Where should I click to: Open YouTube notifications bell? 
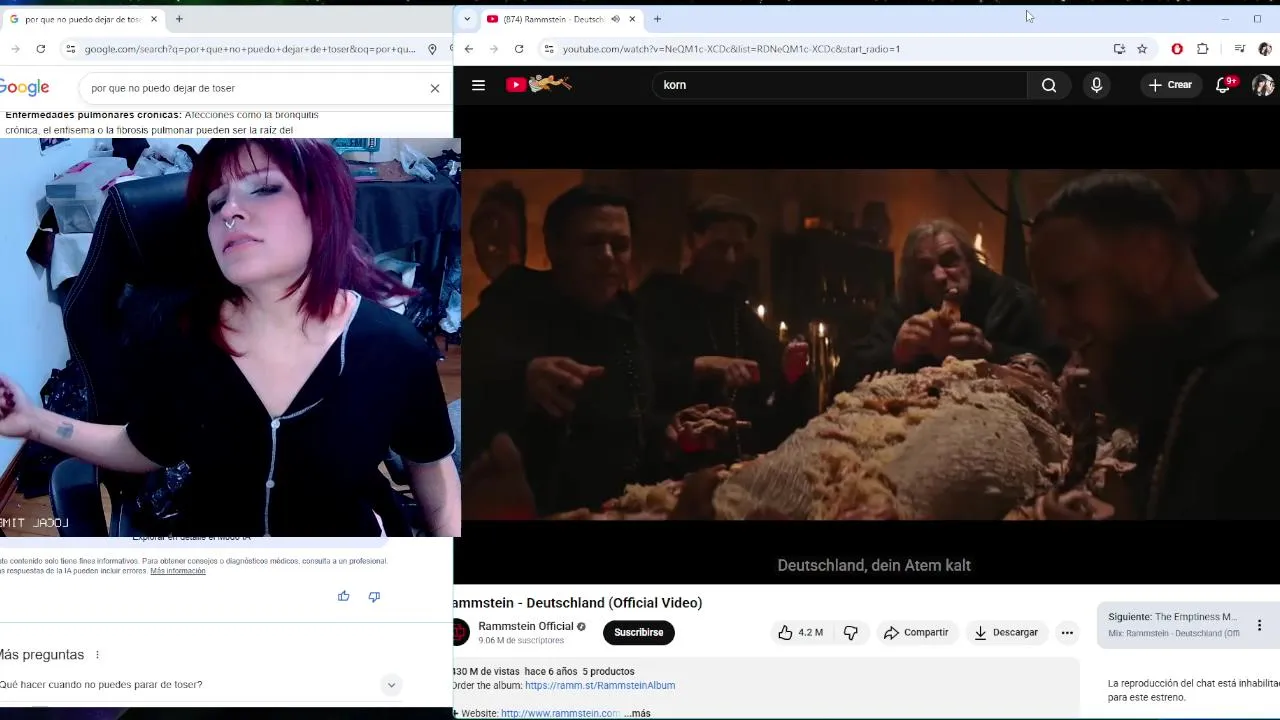click(x=1224, y=85)
